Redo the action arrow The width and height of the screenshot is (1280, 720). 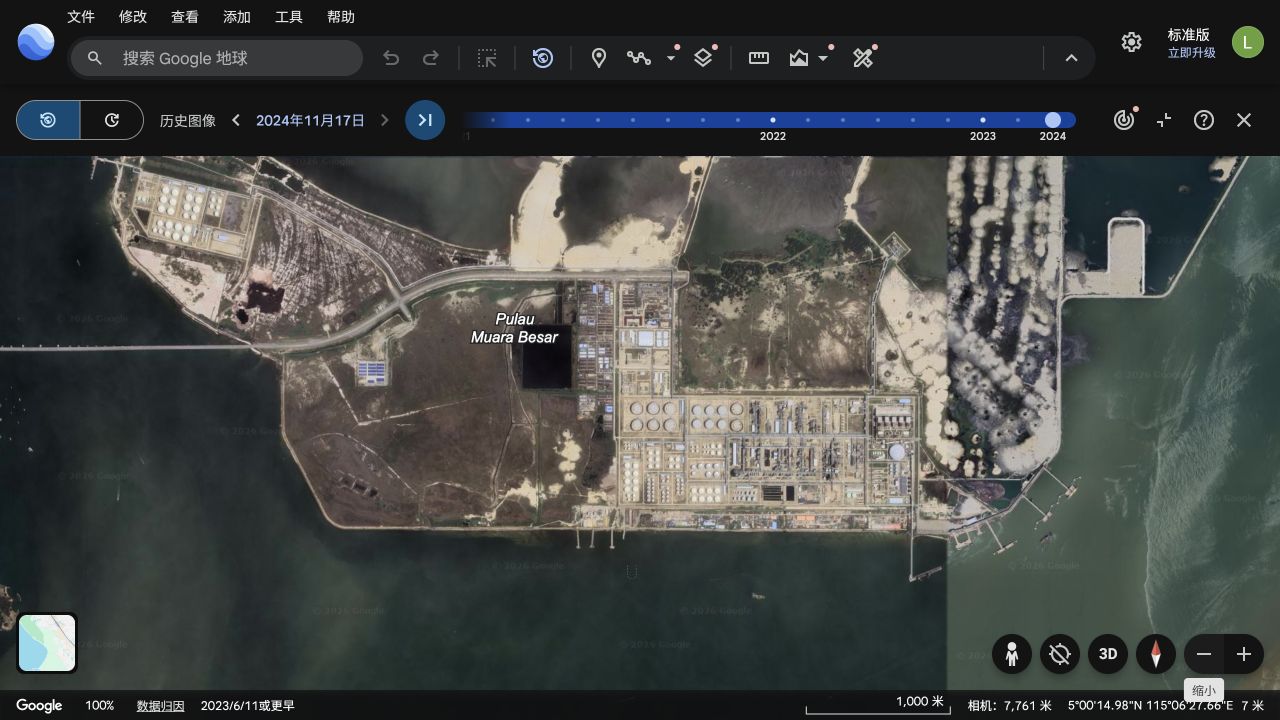tap(431, 58)
